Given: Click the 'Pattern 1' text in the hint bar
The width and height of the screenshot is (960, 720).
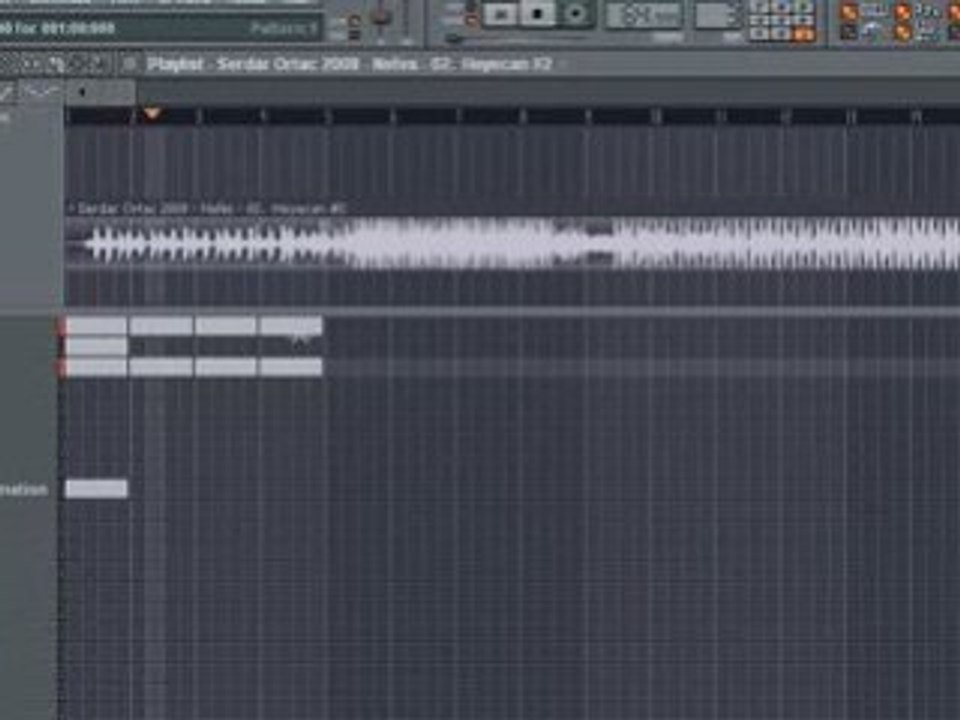Looking at the screenshot, I should click(283, 28).
